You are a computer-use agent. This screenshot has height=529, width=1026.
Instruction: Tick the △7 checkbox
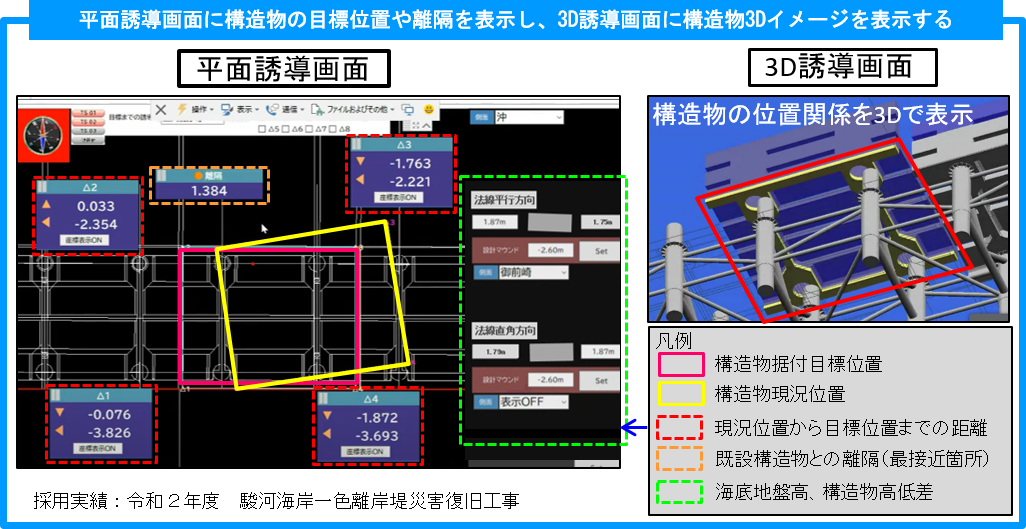pos(310,130)
